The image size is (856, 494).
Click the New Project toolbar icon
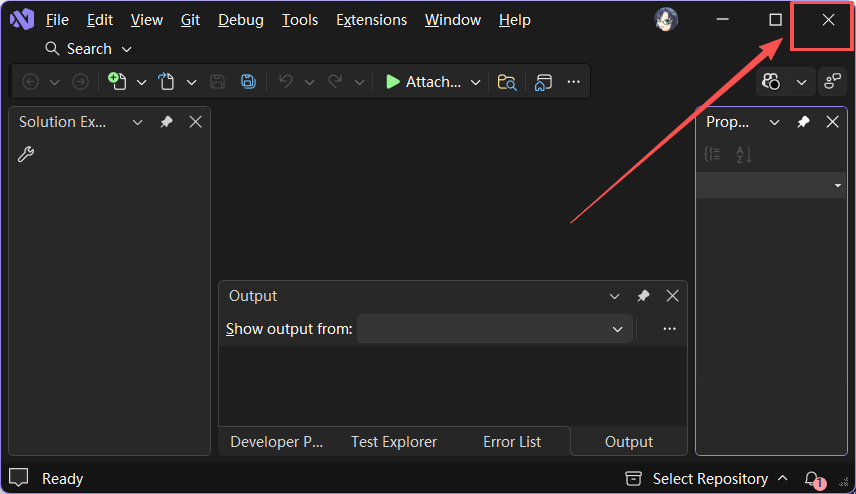pyautogui.click(x=117, y=81)
